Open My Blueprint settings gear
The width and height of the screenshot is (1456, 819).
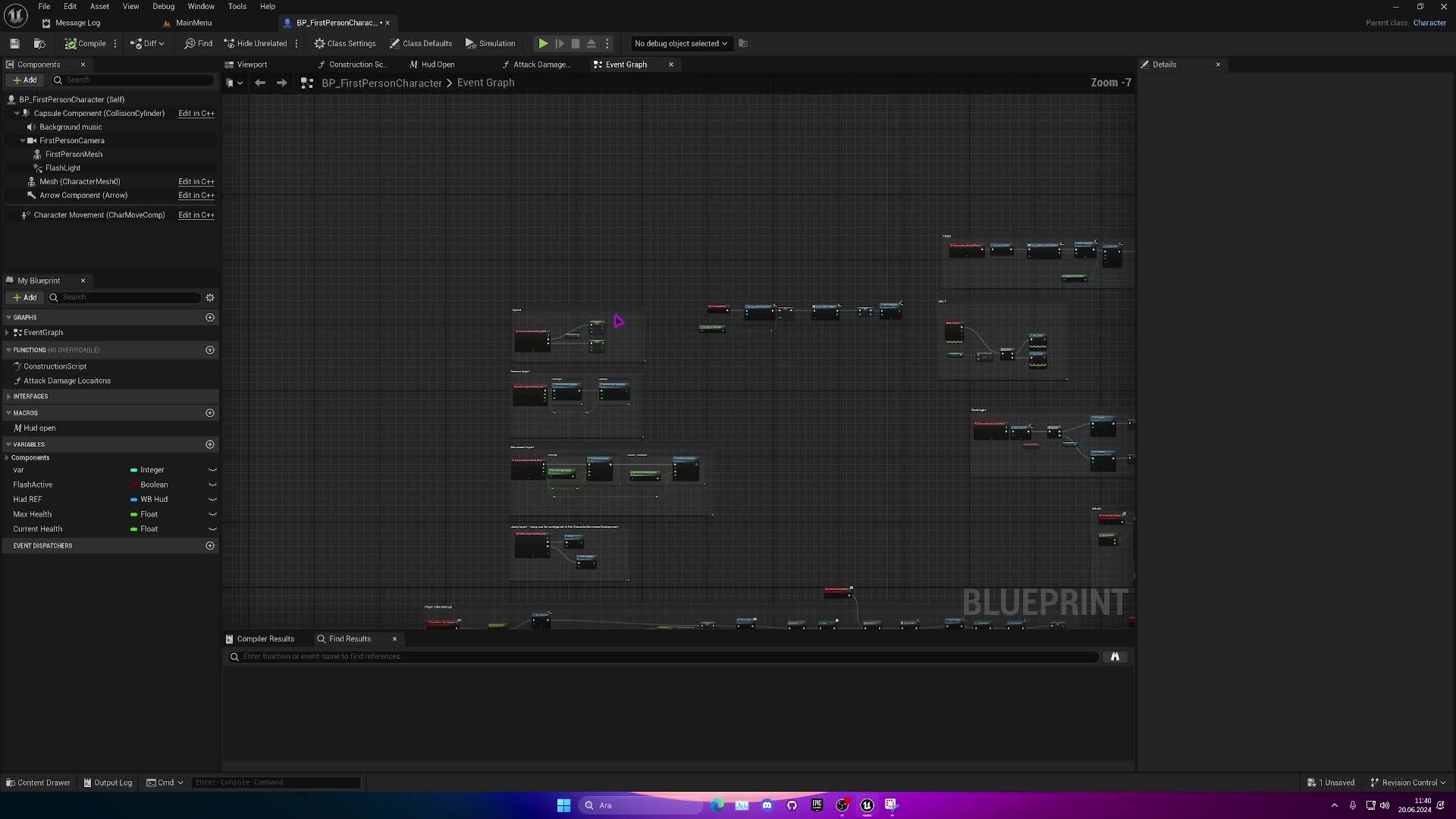[x=210, y=297]
